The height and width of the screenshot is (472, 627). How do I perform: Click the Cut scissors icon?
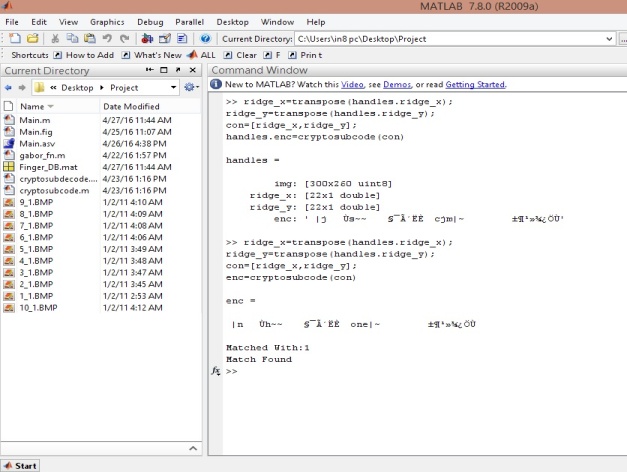tap(55, 38)
